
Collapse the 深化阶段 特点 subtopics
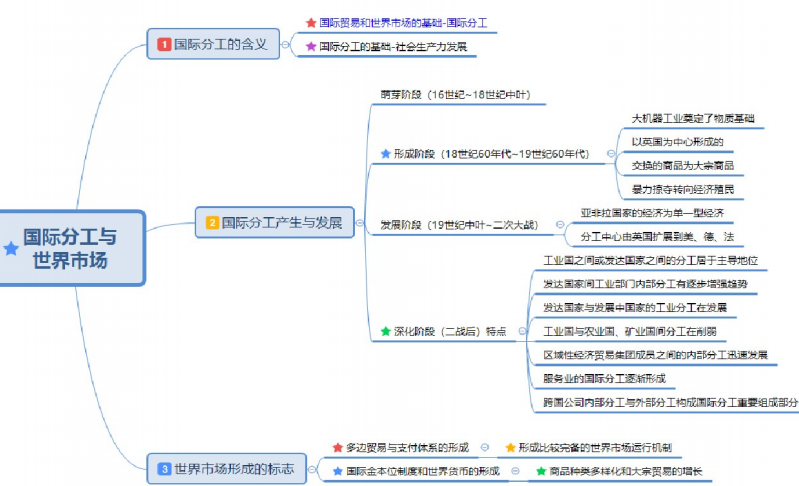pos(522,331)
